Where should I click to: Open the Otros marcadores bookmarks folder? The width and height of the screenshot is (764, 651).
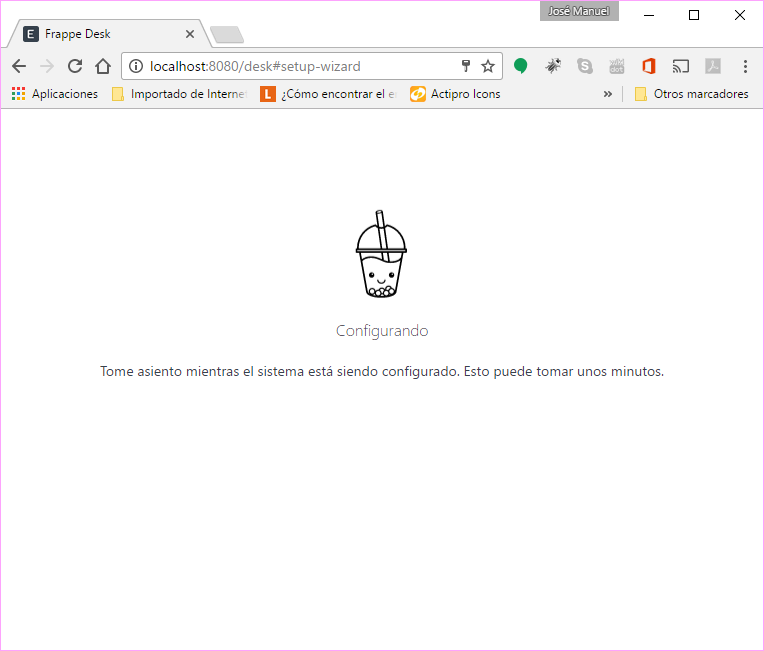tap(691, 94)
